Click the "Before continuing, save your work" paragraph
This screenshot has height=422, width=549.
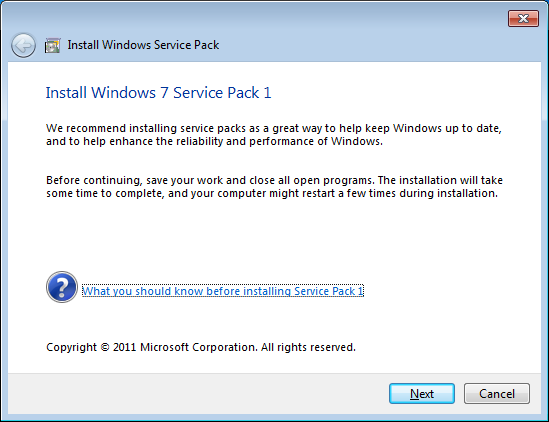274,187
